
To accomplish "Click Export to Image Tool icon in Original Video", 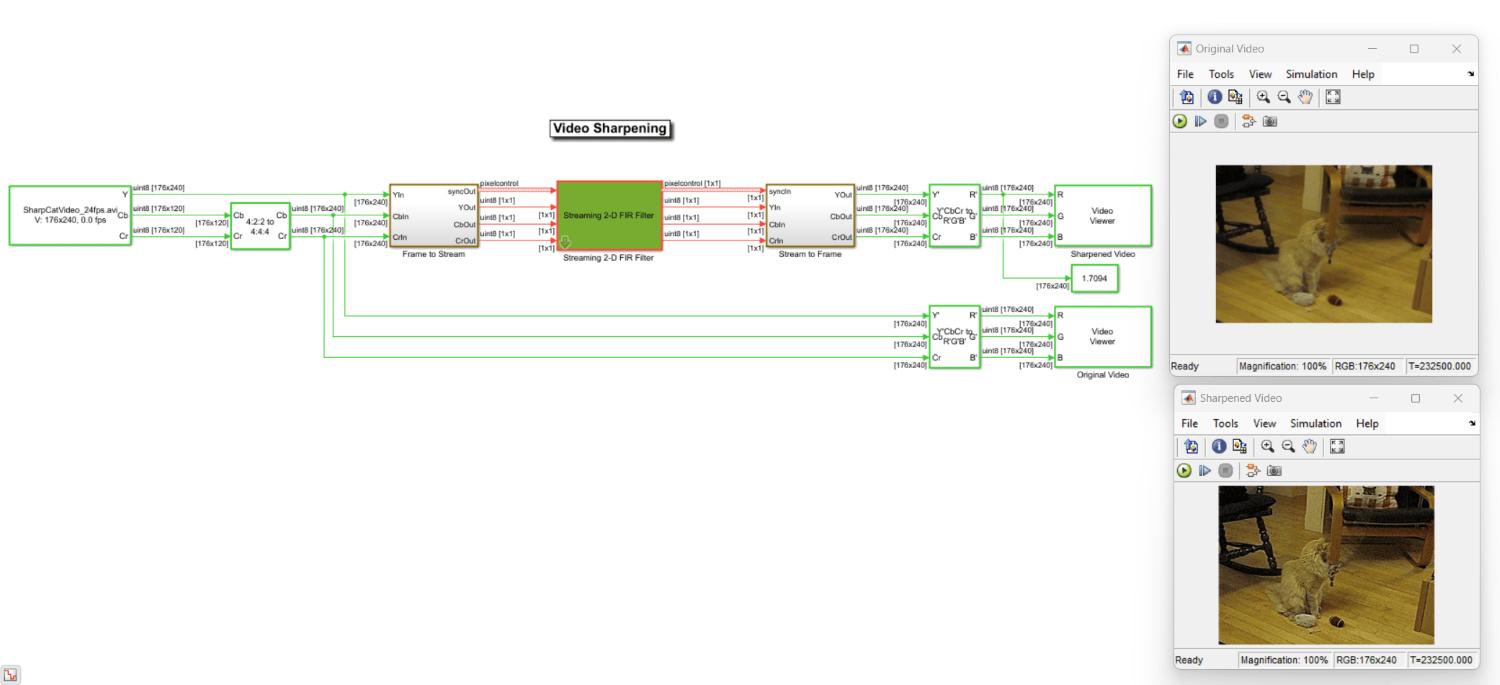I will pyautogui.click(x=1187, y=97).
